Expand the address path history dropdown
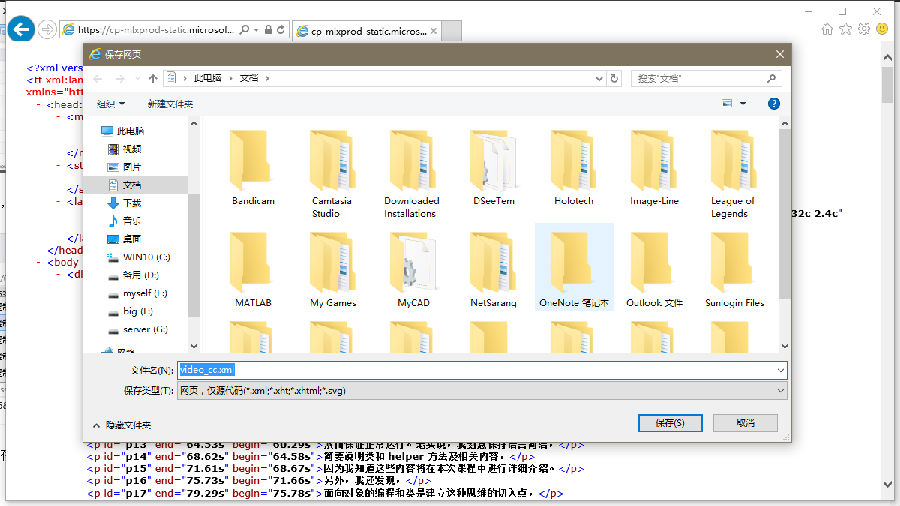The height and width of the screenshot is (506, 900). (x=599, y=78)
